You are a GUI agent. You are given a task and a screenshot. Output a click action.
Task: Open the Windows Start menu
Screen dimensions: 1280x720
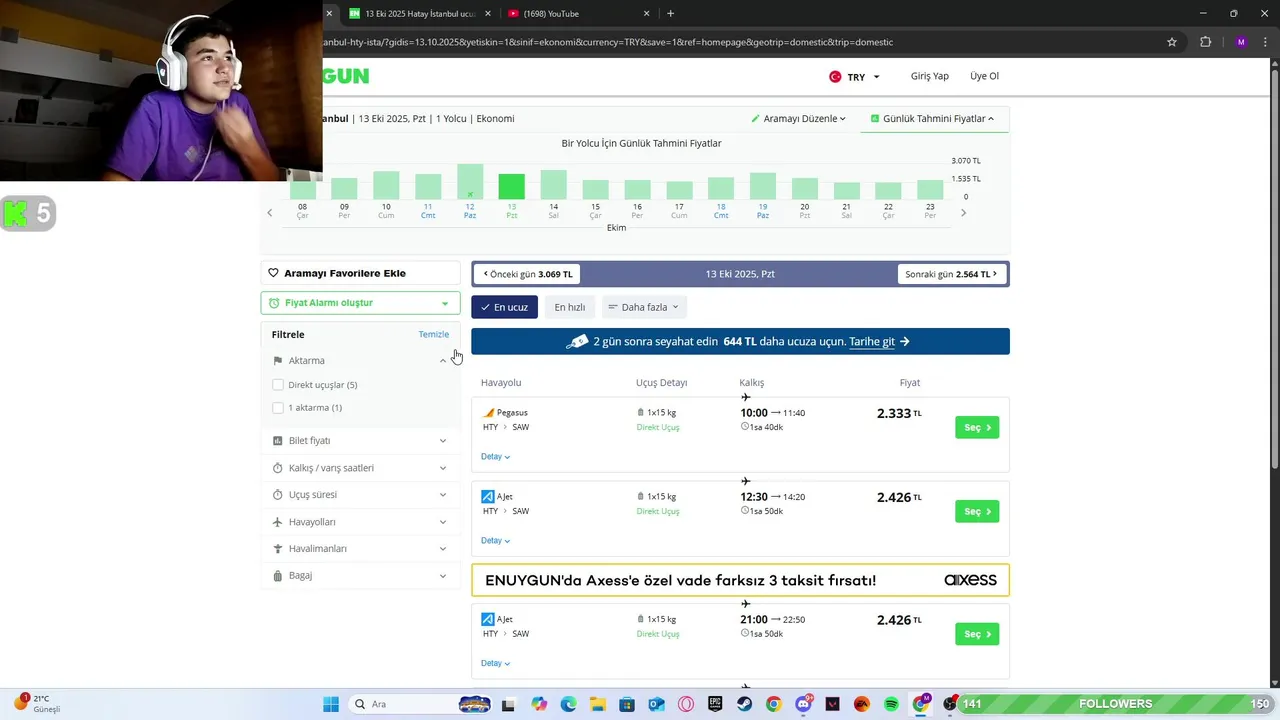pos(331,704)
